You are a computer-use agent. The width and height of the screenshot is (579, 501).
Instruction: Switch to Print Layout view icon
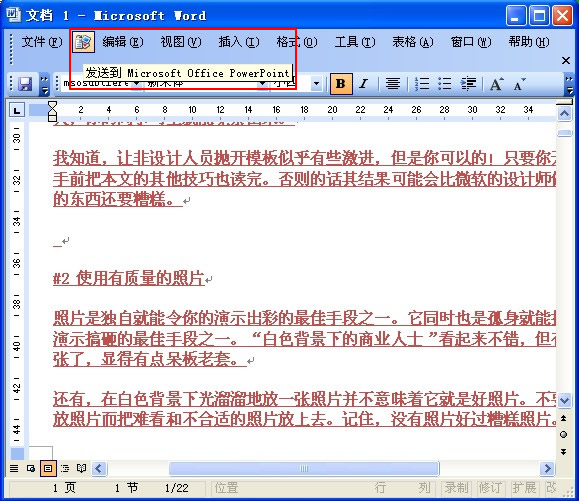click(x=48, y=469)
